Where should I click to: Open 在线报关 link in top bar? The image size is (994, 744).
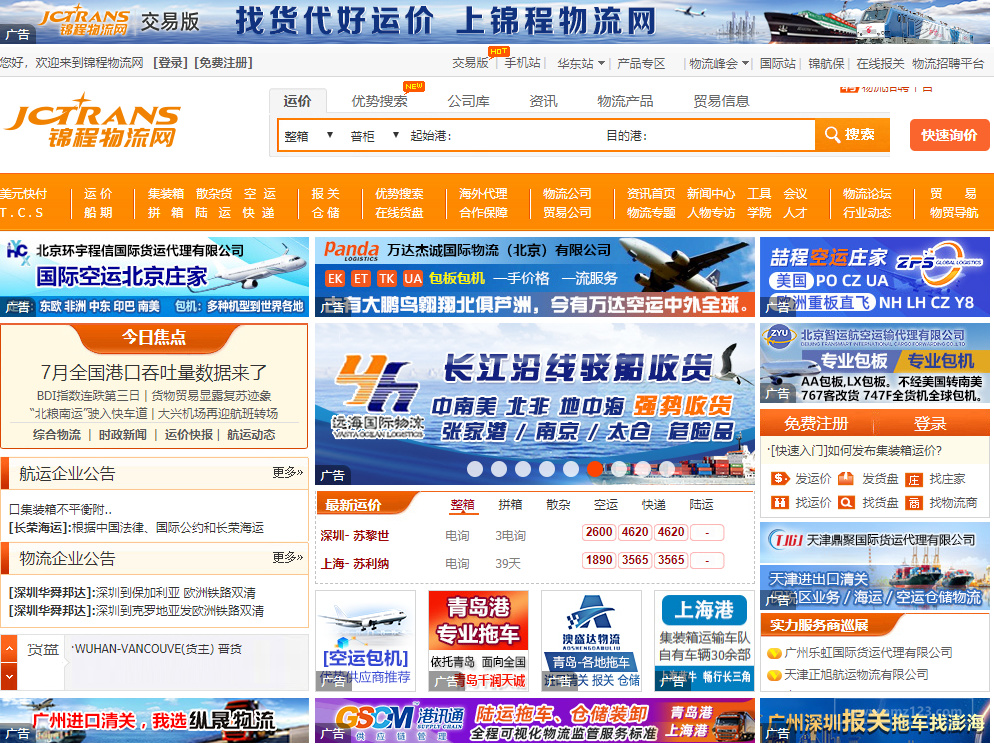click(x=880, y=63)
